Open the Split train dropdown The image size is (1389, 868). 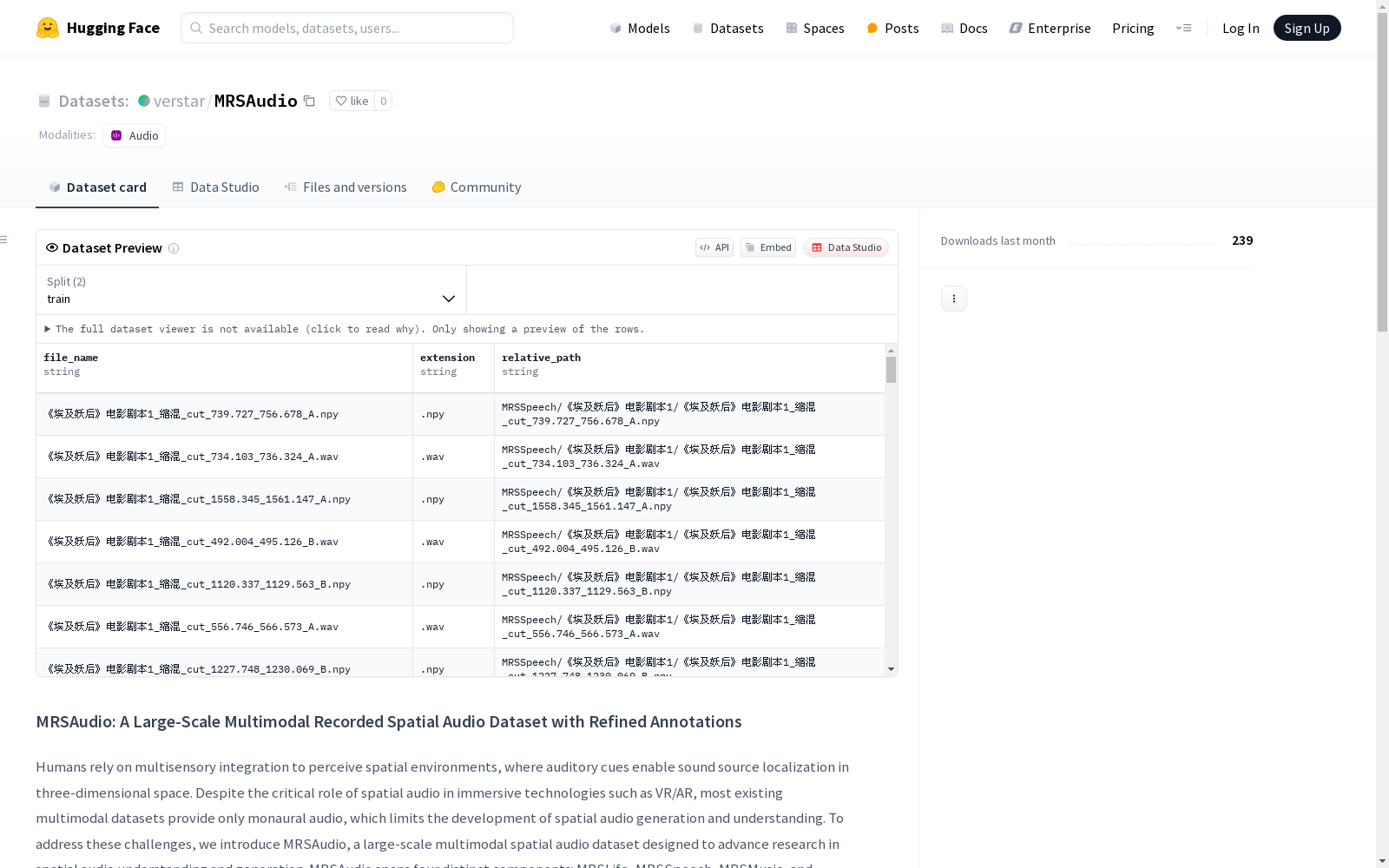[x=252, y=290]
